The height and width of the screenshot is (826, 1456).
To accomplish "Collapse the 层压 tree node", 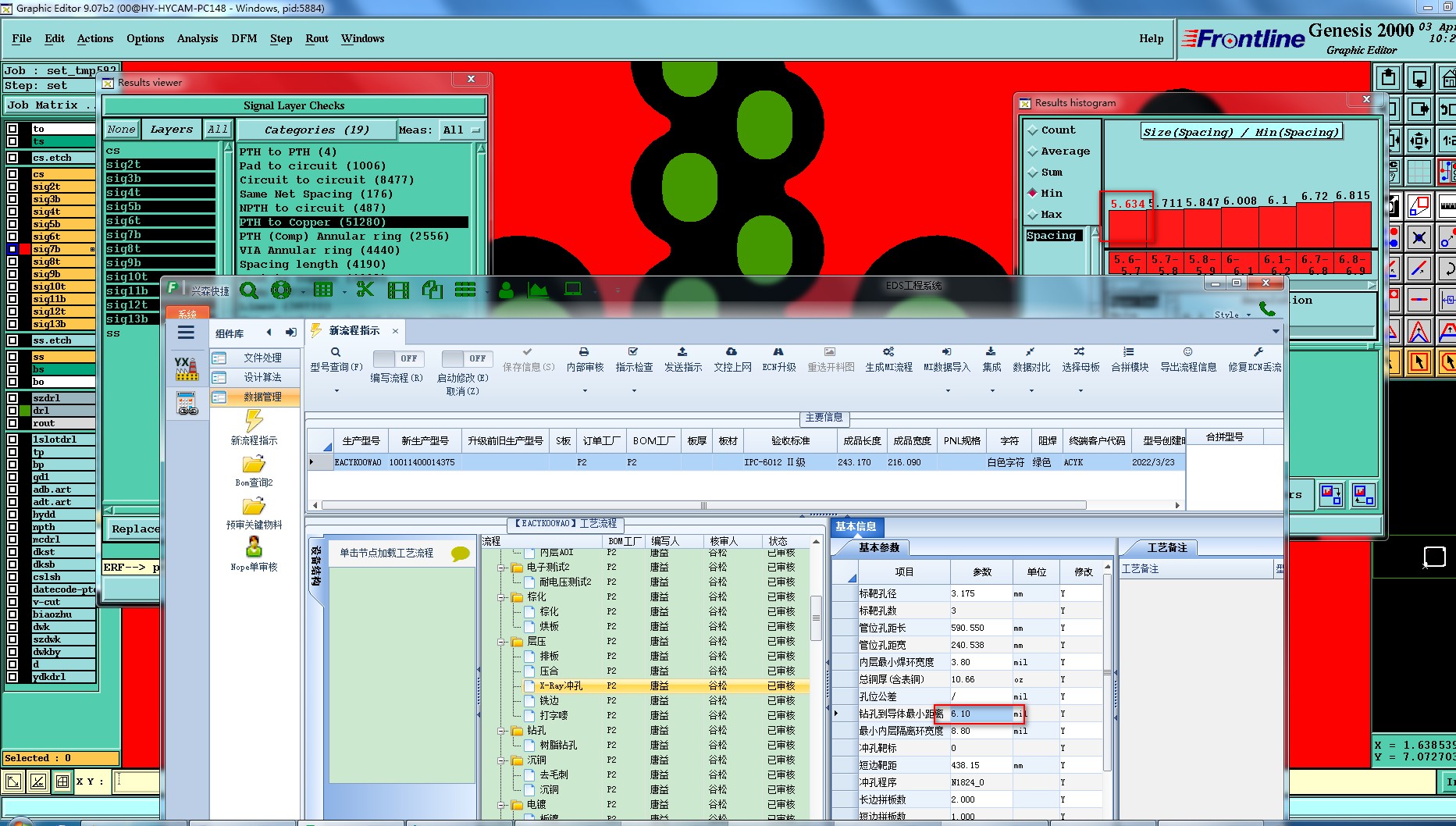I will tap(501, 642).
